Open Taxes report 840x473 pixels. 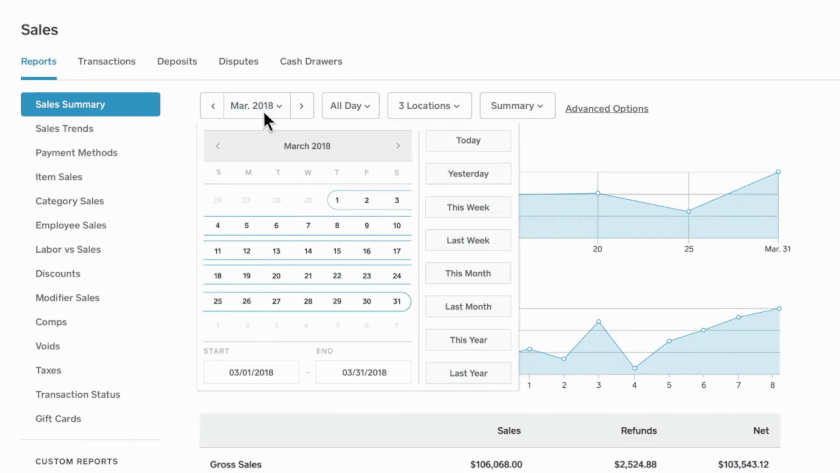(x=48, y=370)
